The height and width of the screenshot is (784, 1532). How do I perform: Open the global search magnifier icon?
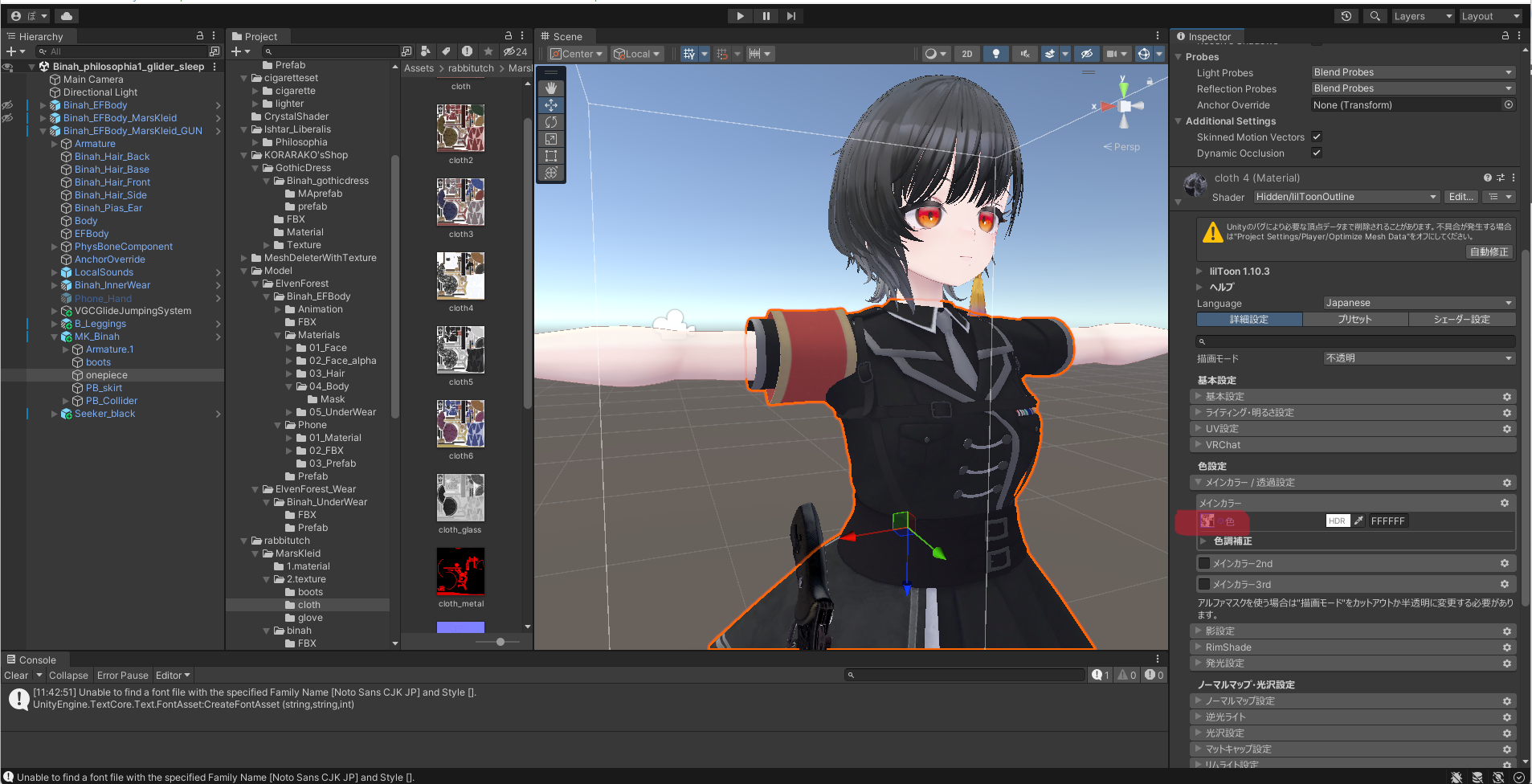pyautogui.click(x=1375, y=16)
